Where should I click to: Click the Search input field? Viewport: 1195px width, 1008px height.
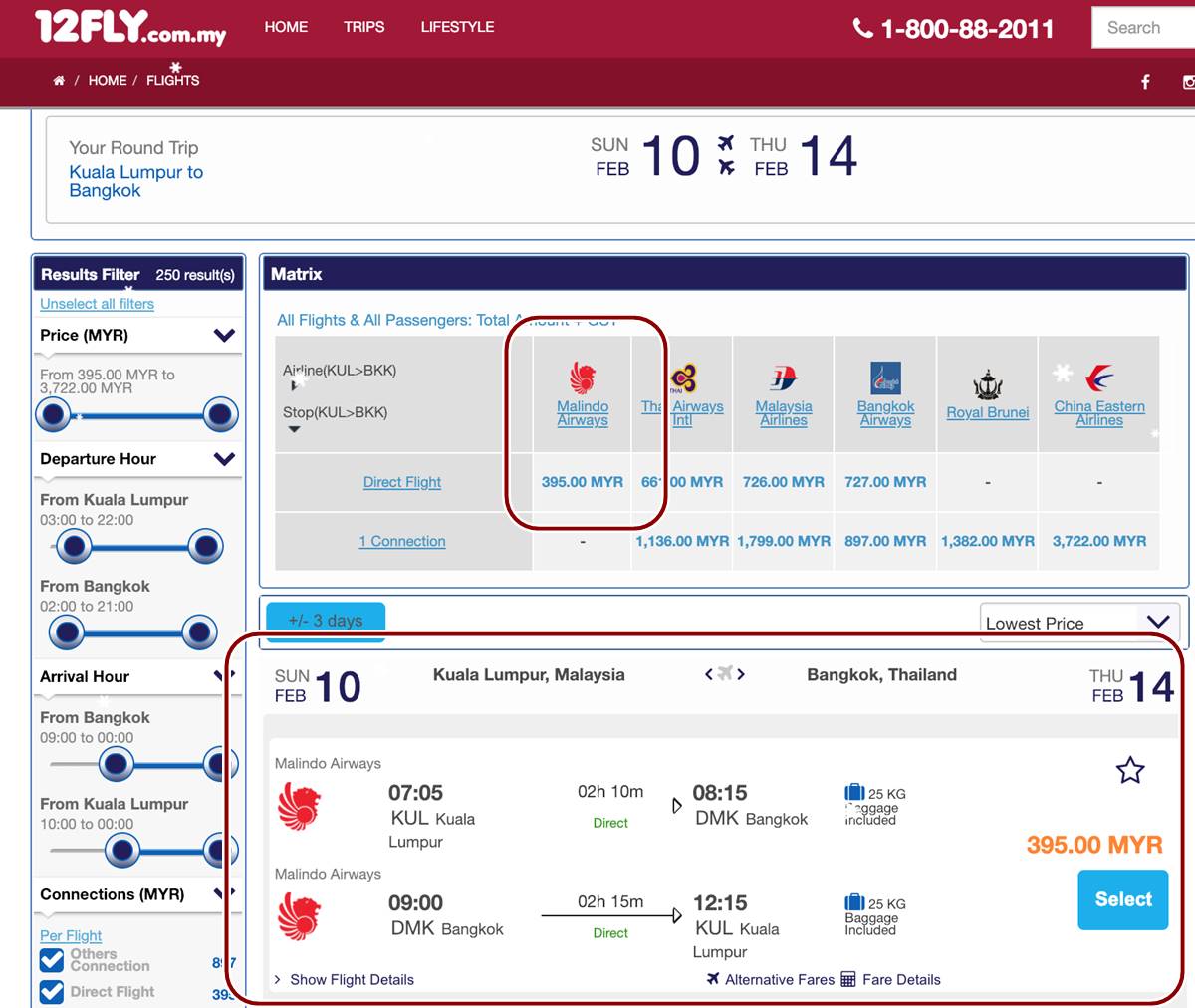point(1143,27)
